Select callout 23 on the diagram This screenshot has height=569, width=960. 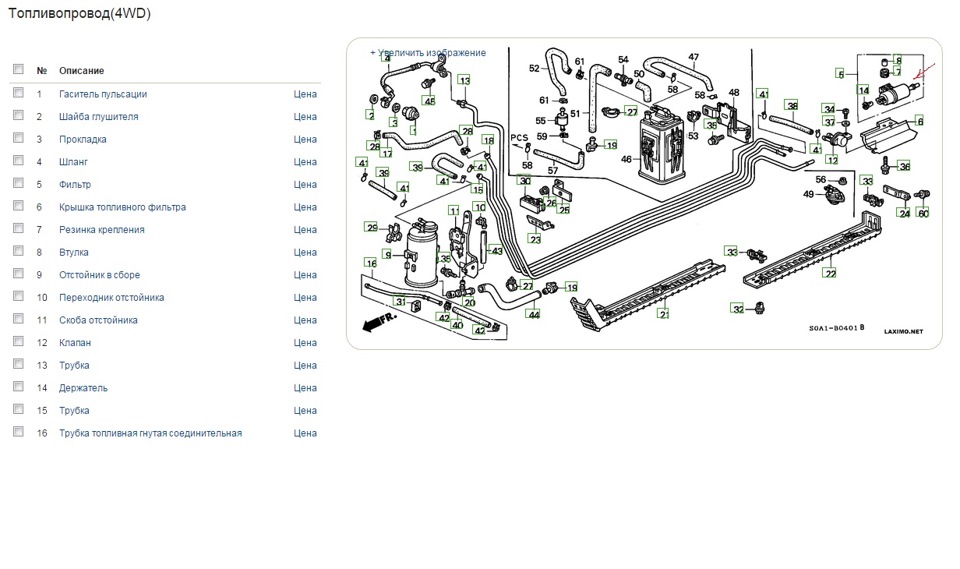(x=535, y=239)
